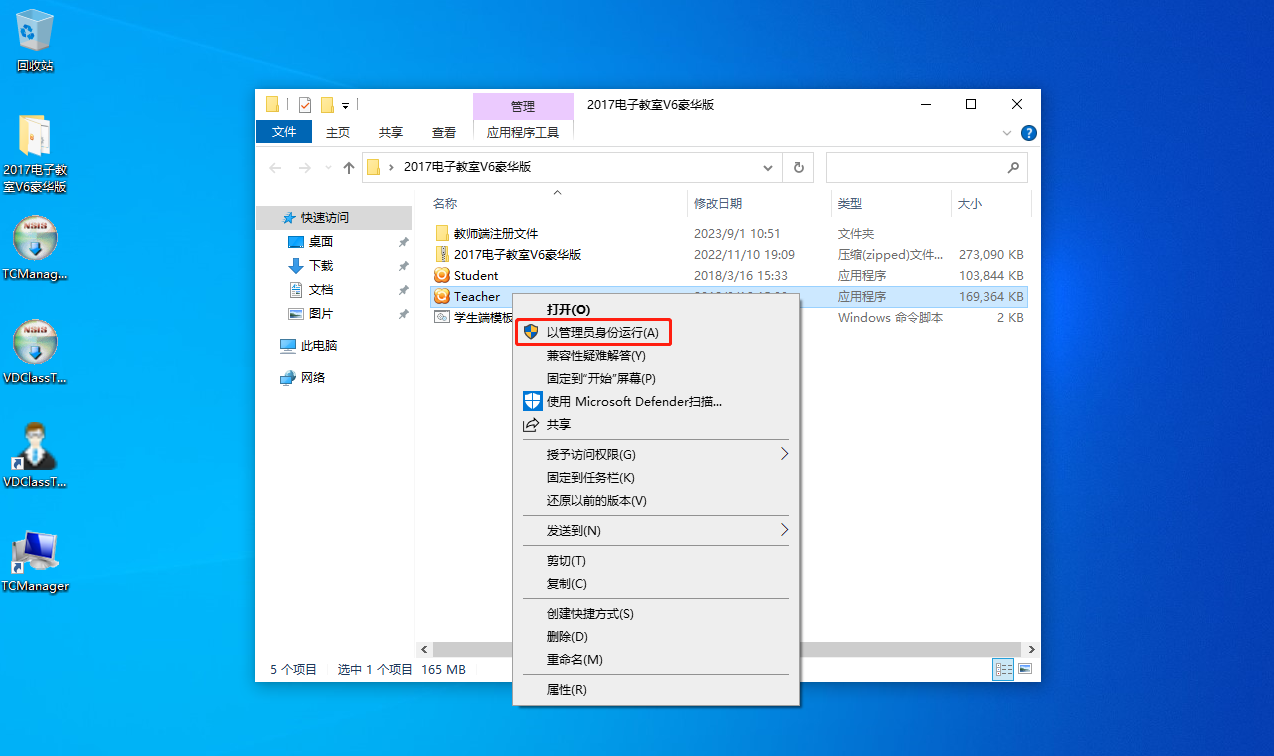
Task: Choose 创建快捷方式(S)
Action: pyautogui.click(x=655, y=613)
